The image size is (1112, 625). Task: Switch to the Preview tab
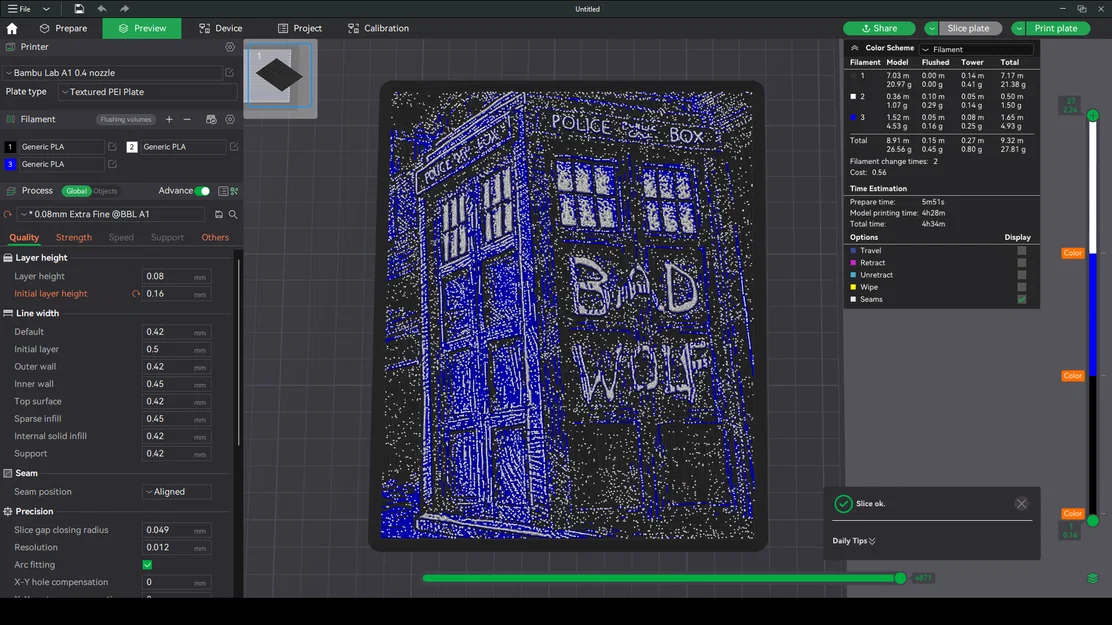[142, 28]
